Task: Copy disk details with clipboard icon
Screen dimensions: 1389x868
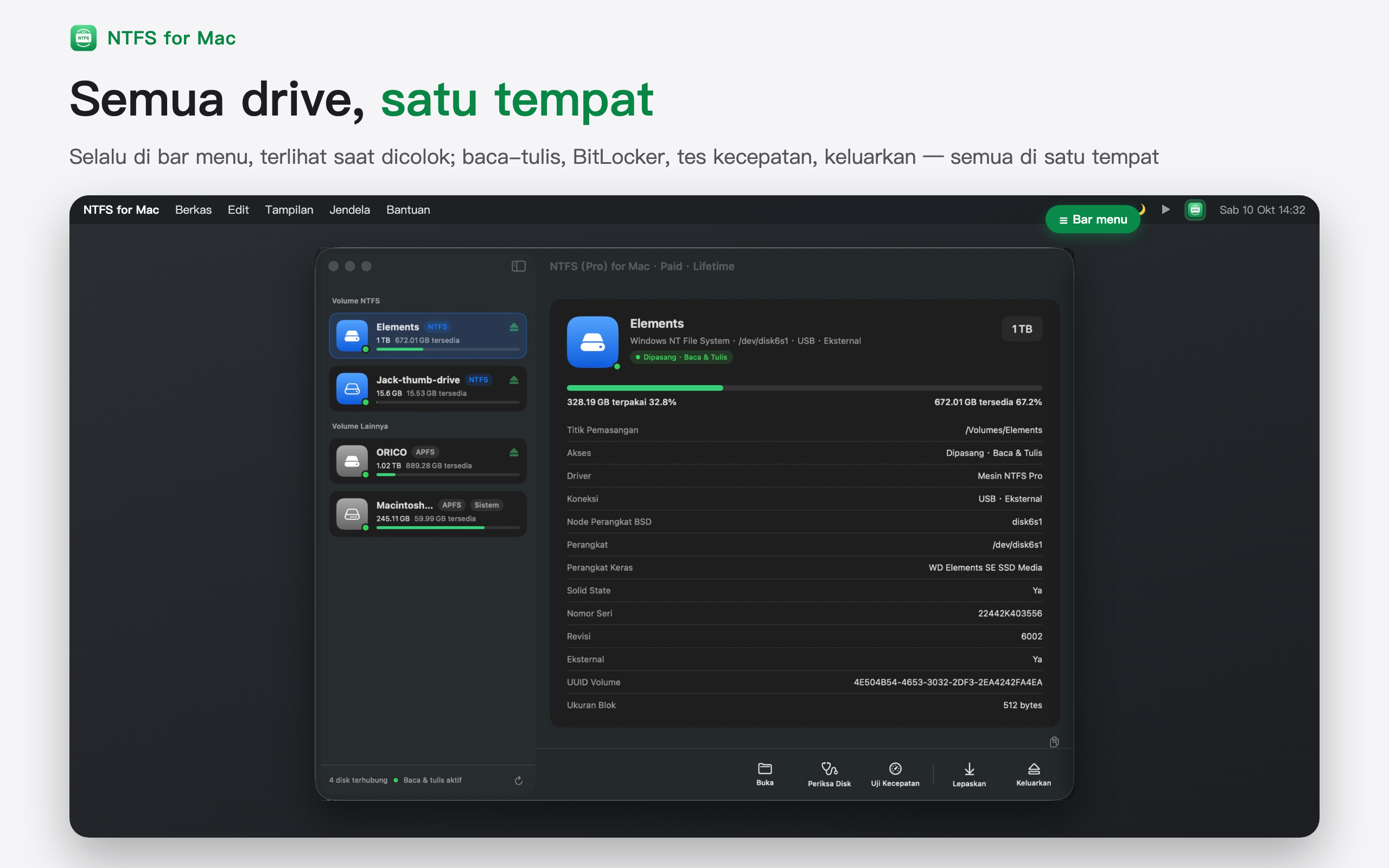Action: click(x=1054, y=742)
